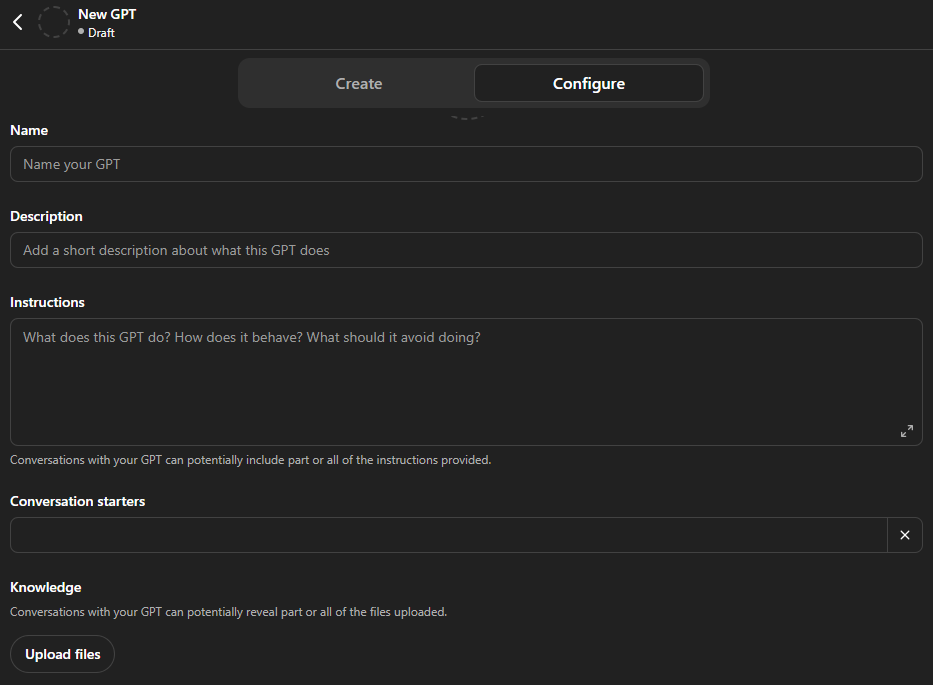Click the Draft status label
The height and width of the screenshot is (685, 933).
[x=101, y=33]
